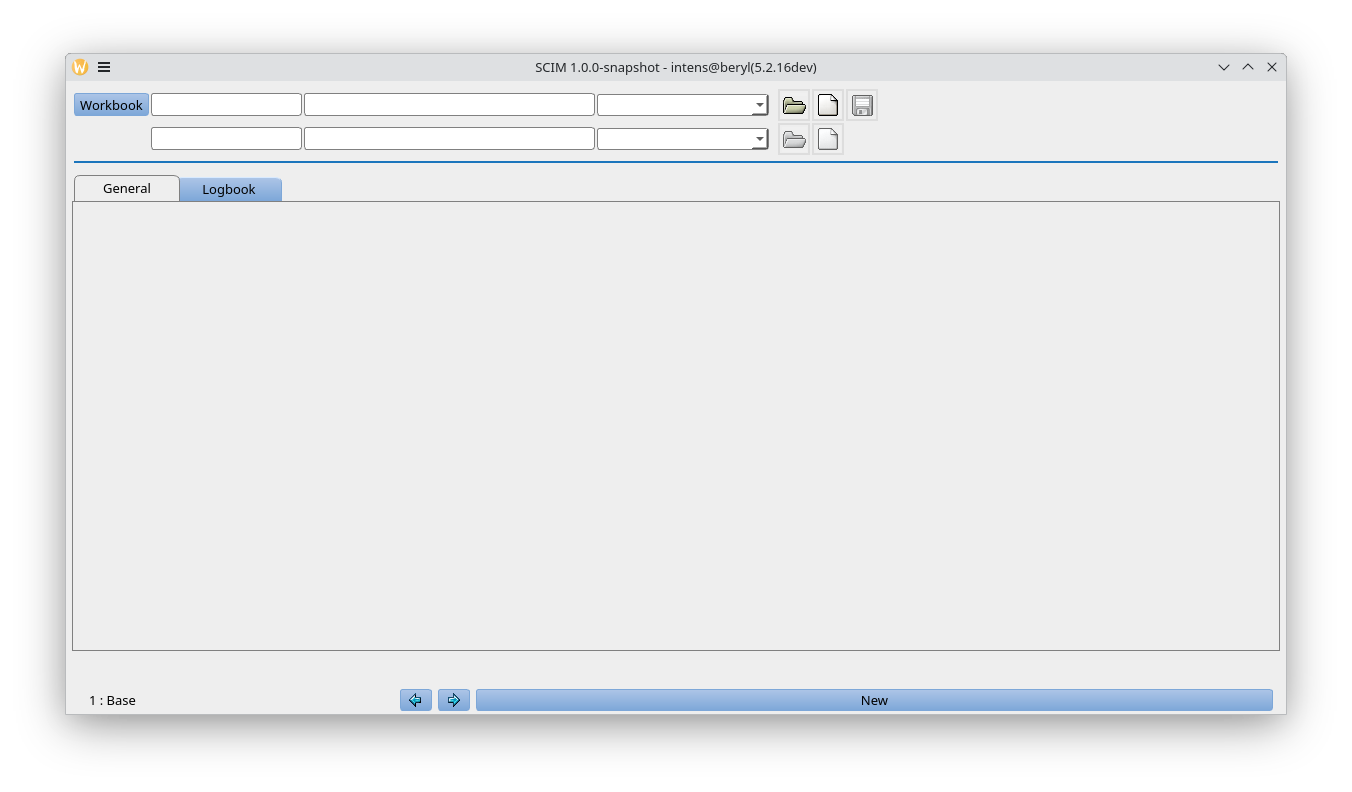
Task: Open the combo box in the second row
Action: [x=682, y=139]
